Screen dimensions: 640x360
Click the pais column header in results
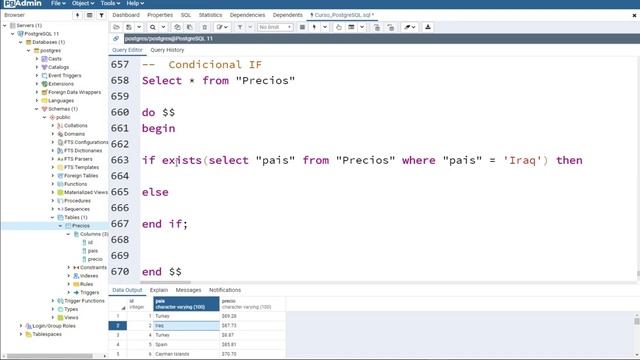186,304
